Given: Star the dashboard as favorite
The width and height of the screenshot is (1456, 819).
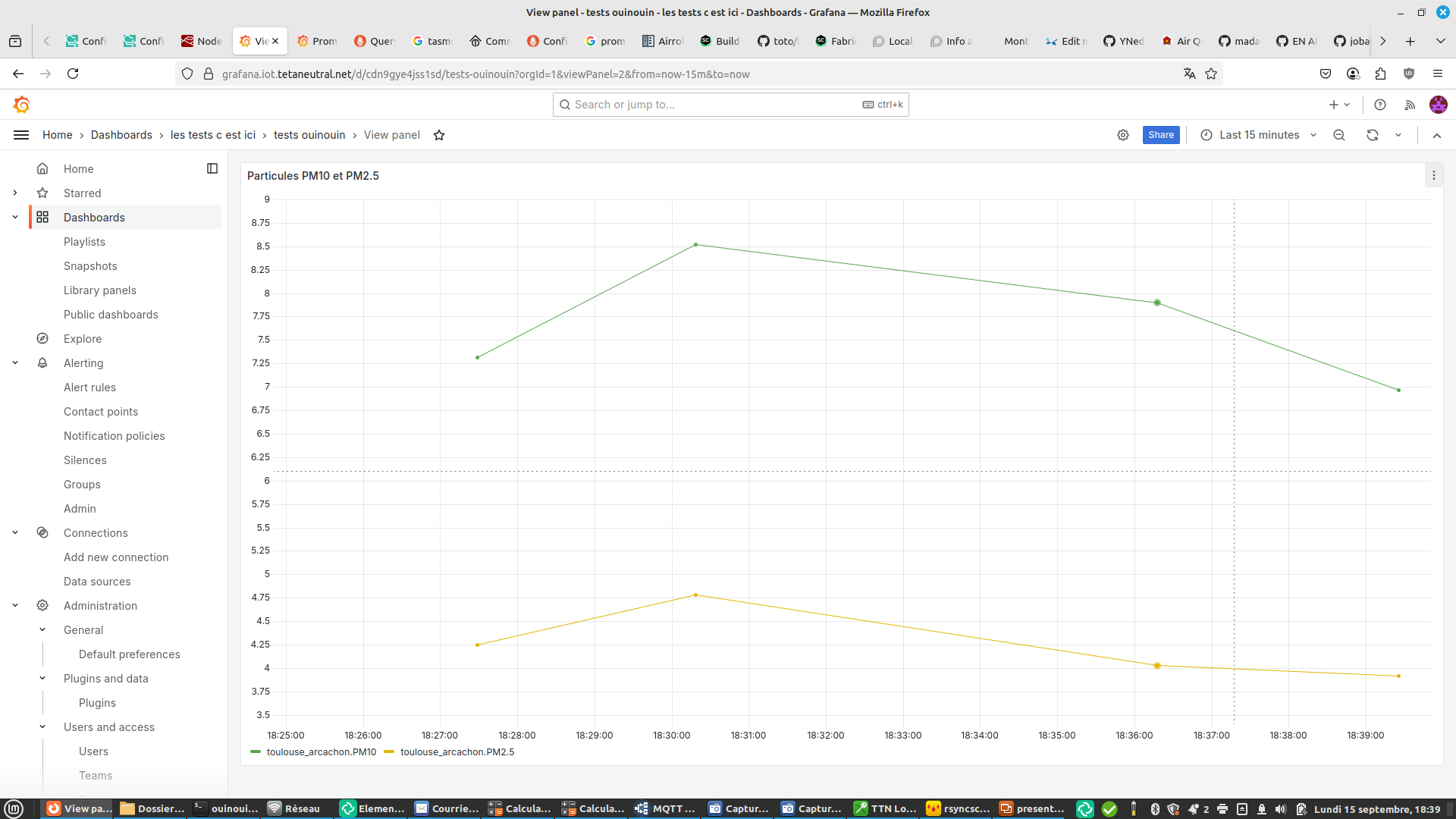Looking at the screenshot, I should click(x=439, y=135).
